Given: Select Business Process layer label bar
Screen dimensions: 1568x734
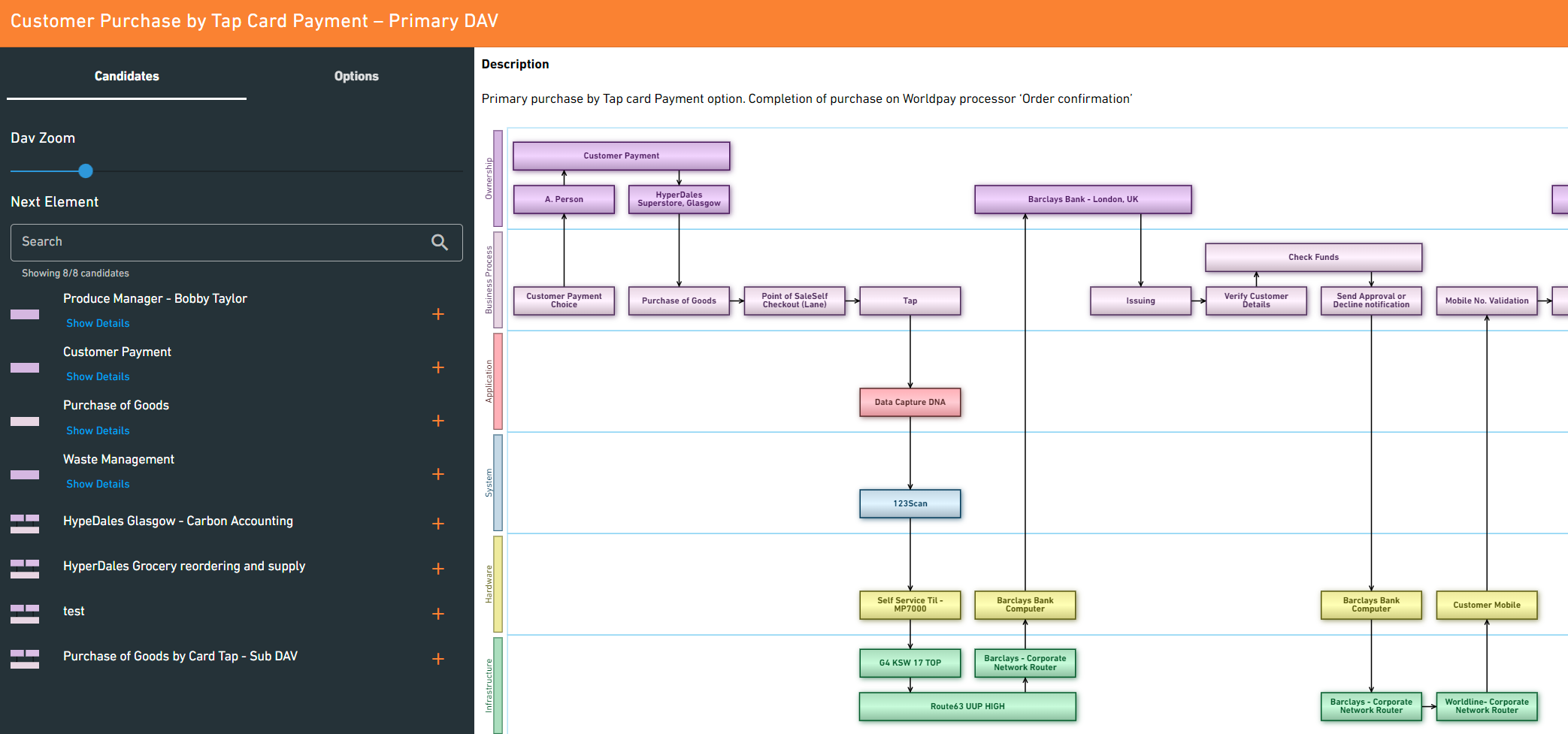Looking at the screenshot, I should coord(498,279).
